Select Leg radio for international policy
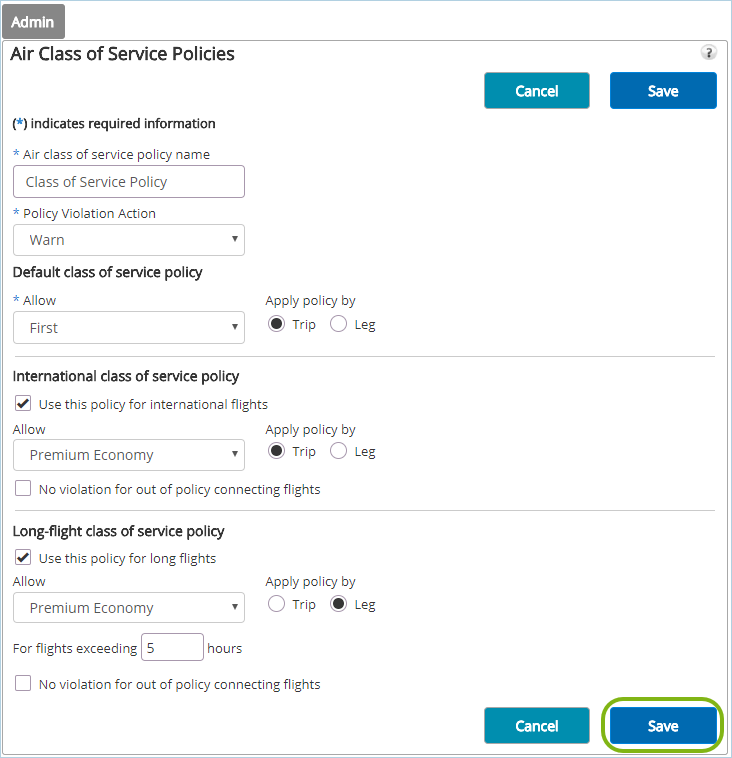Viewport: 732px width, 758px height. pyautogui.click(x=338, y=451)
